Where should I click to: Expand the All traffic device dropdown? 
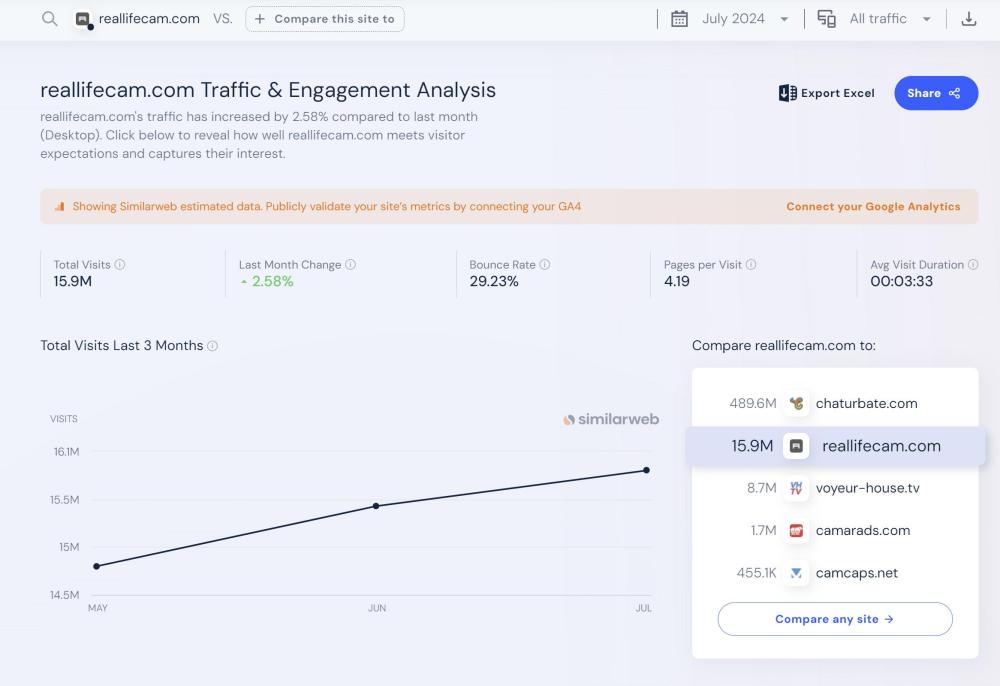876,19
